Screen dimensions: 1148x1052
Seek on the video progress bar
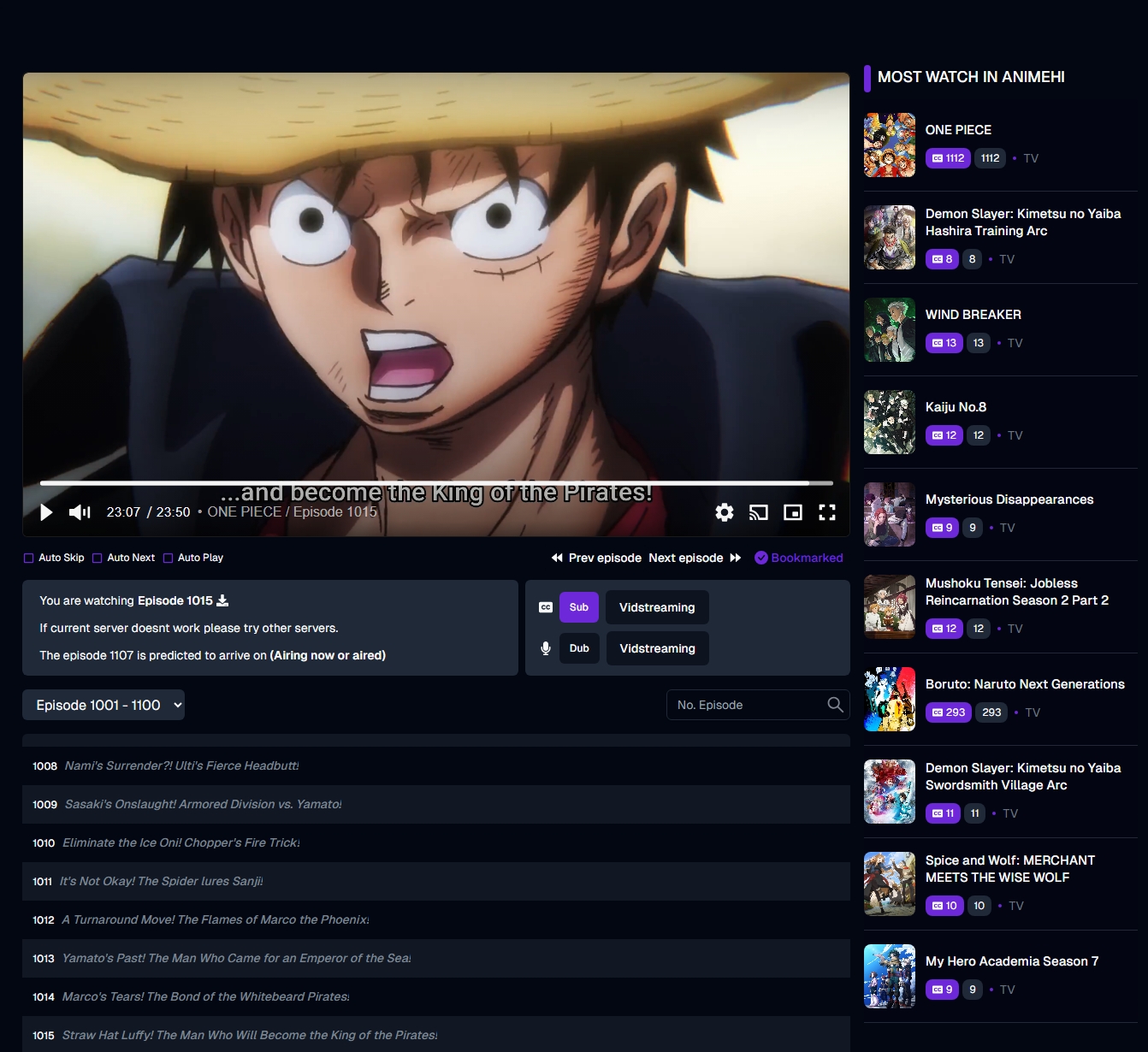436,483
